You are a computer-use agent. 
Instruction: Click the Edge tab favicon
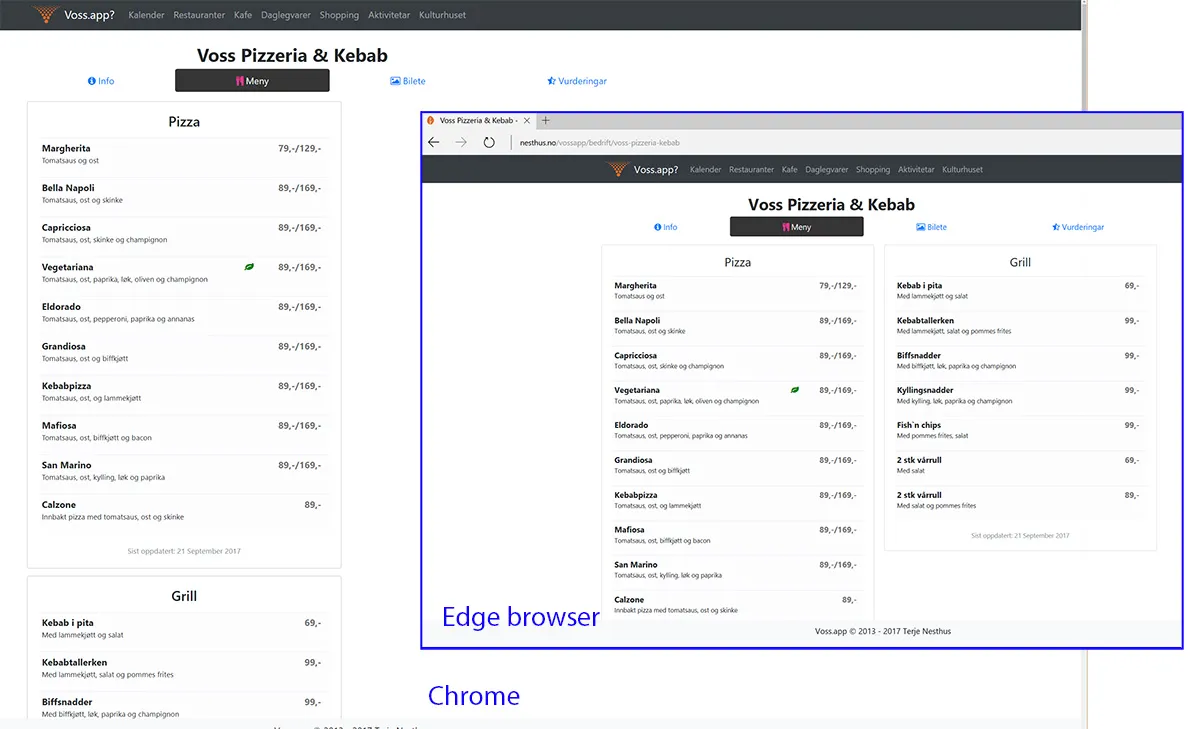[x=431, y=120]
